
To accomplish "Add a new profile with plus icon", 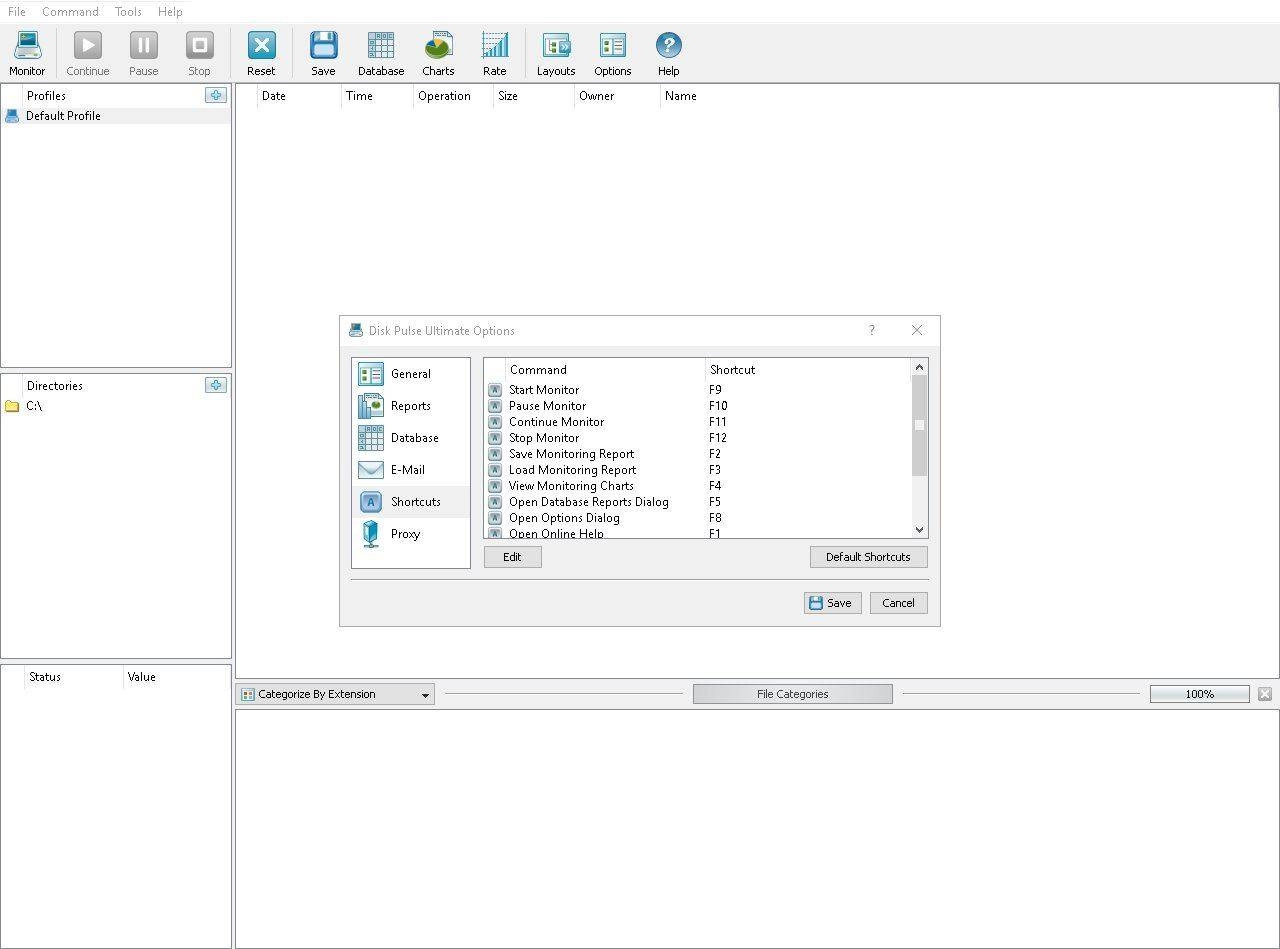I will pos(215,95).
